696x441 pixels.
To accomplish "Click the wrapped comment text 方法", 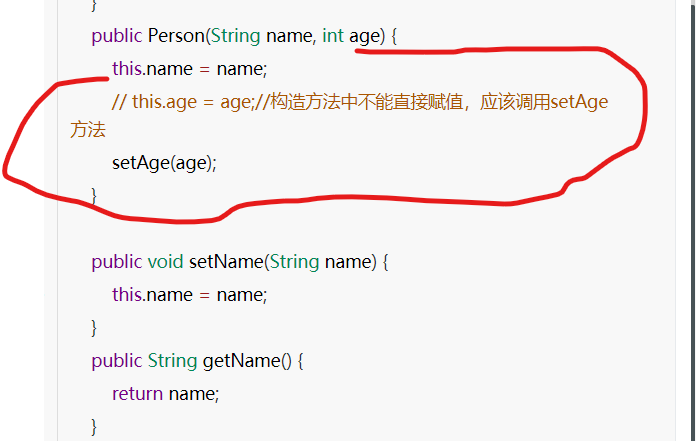I will 88,130.
